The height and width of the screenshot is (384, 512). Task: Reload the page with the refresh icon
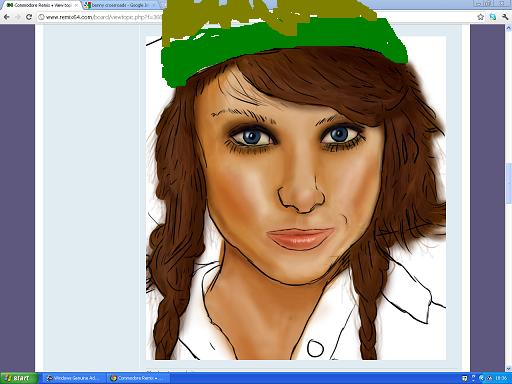click(x=29, y=17)
